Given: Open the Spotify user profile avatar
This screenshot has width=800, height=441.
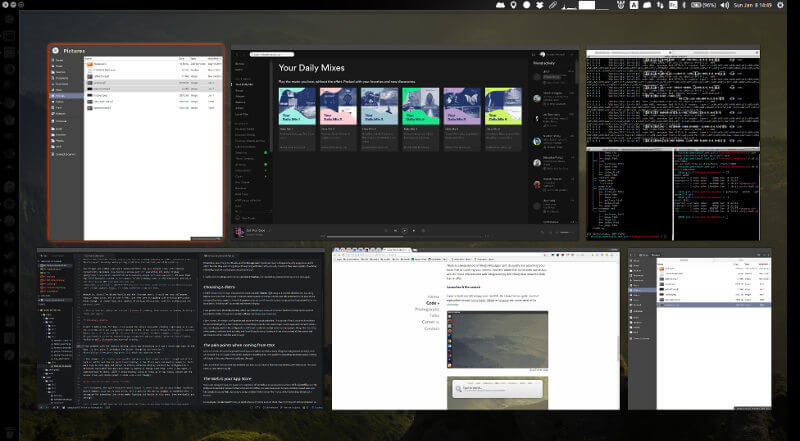Looking at the screenshot, I should [x=542, y=54].
